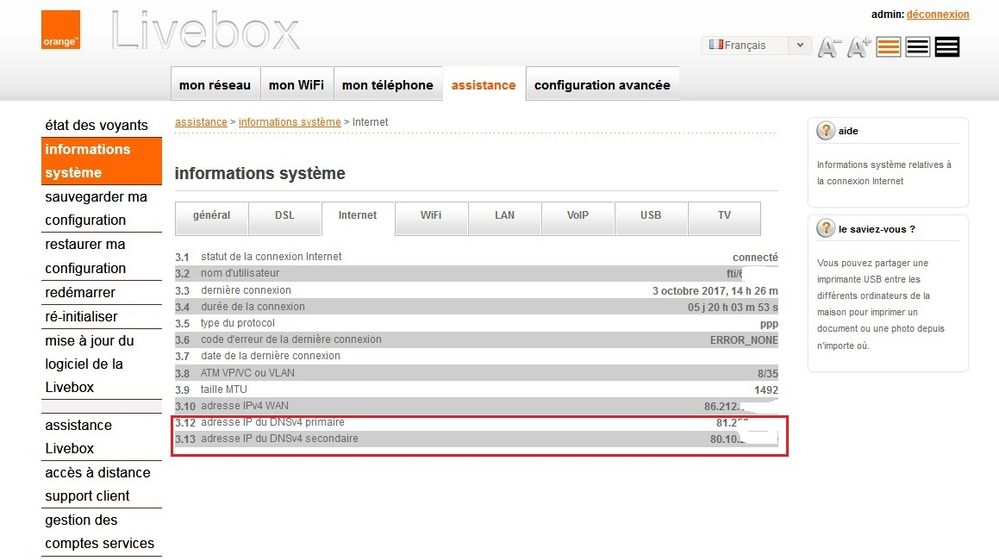
Task: Select white-striped black contrast theme icon
Action: click(946, 47)
